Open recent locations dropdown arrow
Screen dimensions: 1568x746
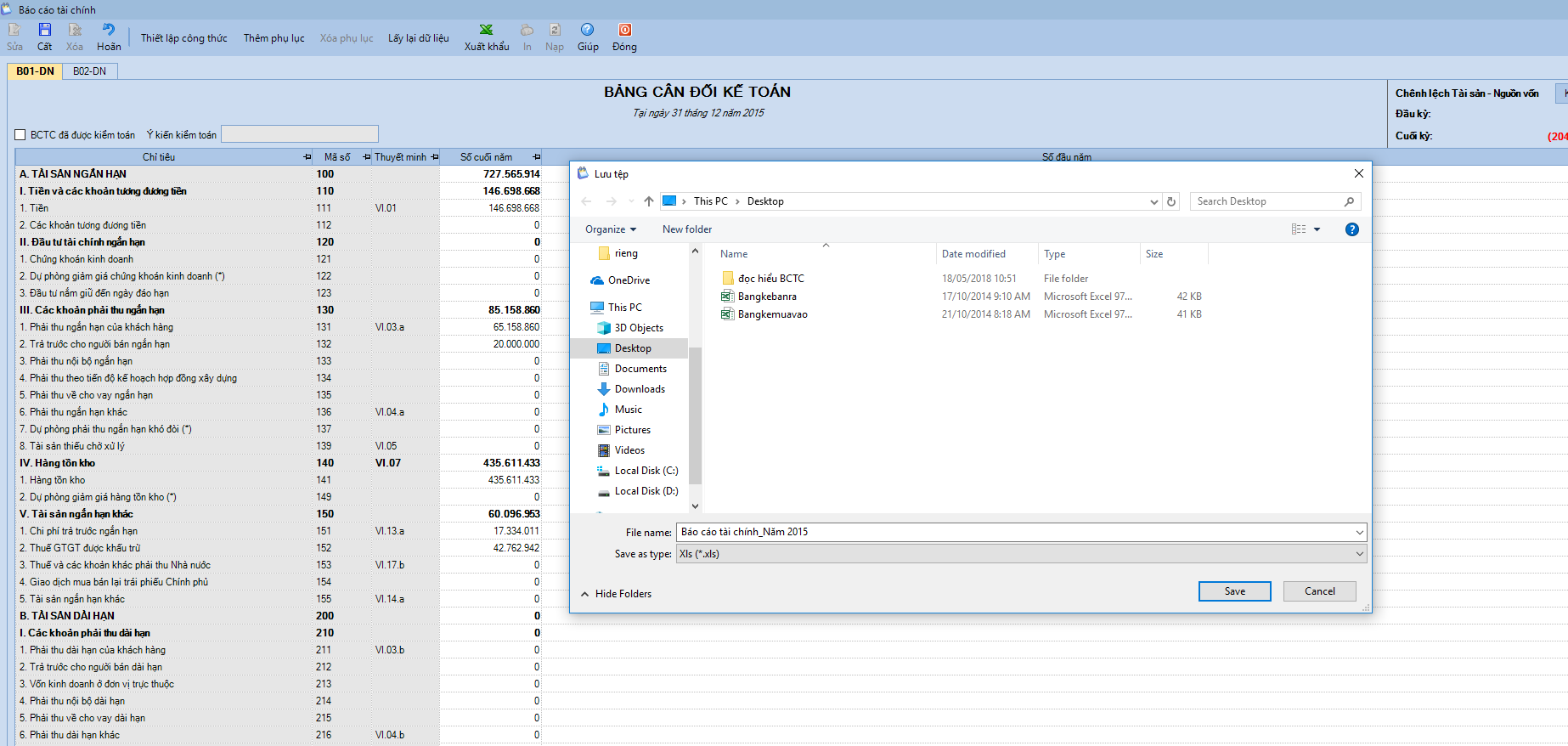pyautogui.click(x=631, y=201)
